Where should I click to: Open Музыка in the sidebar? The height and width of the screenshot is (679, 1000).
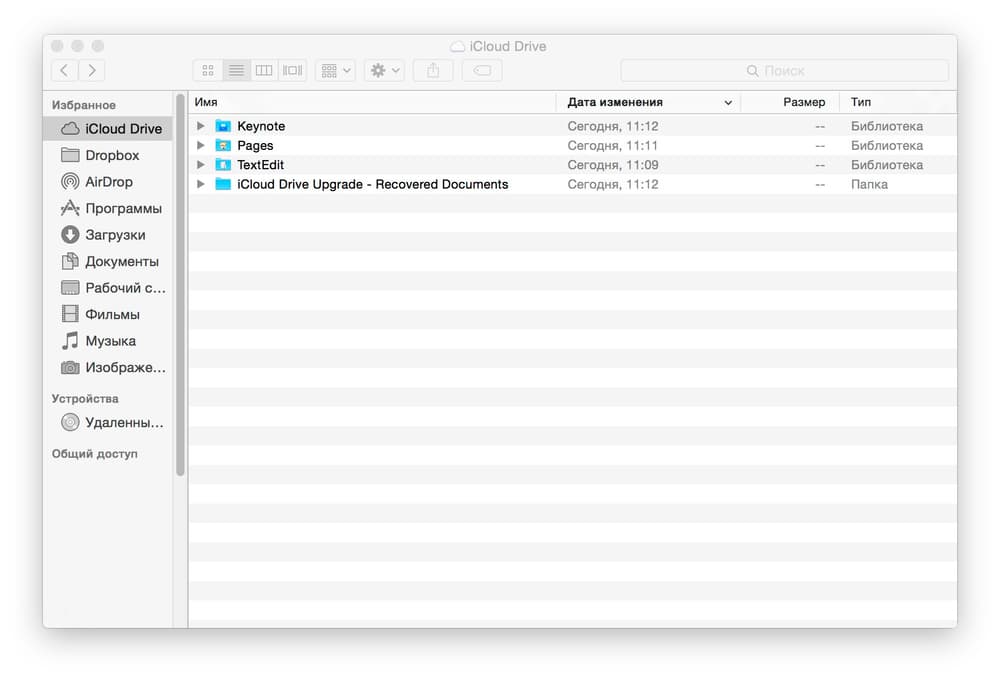(108, 341)
